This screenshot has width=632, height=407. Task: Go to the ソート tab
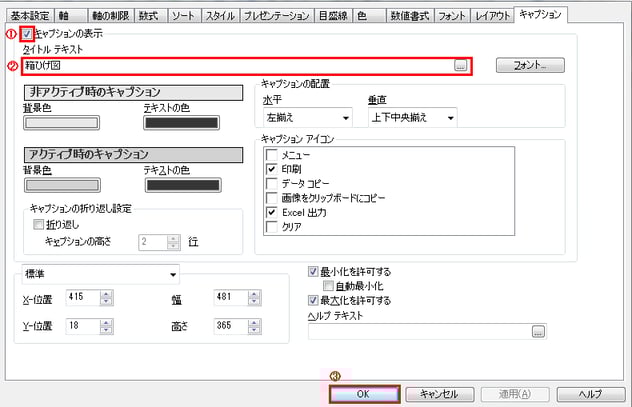(184, 16)
